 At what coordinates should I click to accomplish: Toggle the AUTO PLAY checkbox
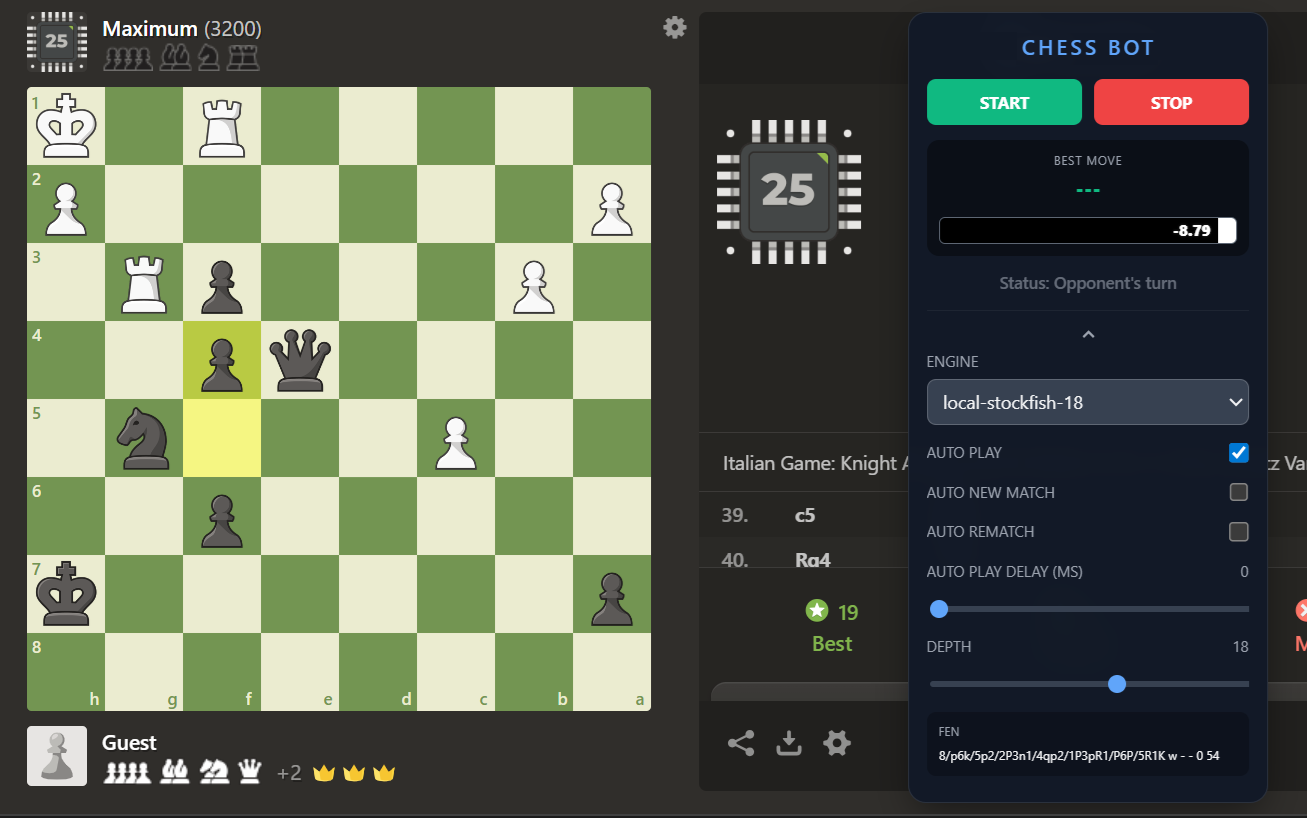point(1239,453)
